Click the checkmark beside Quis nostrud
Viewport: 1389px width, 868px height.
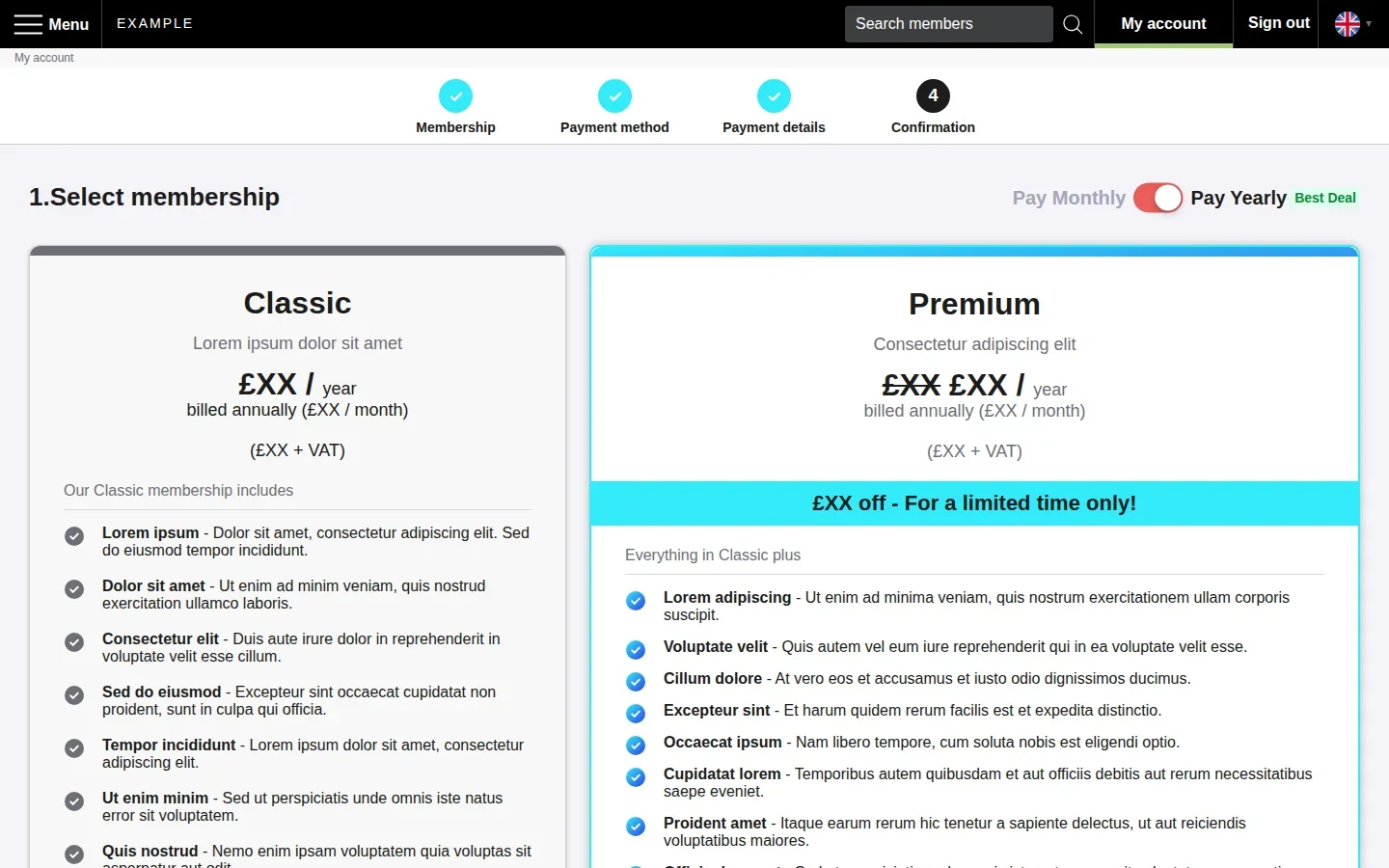click(x=74, y=854)
